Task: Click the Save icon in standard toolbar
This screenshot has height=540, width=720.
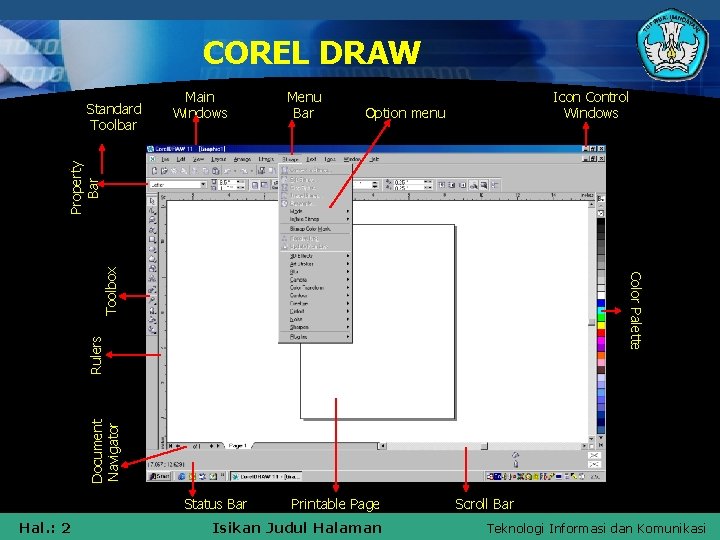Action: pos(174,171)
